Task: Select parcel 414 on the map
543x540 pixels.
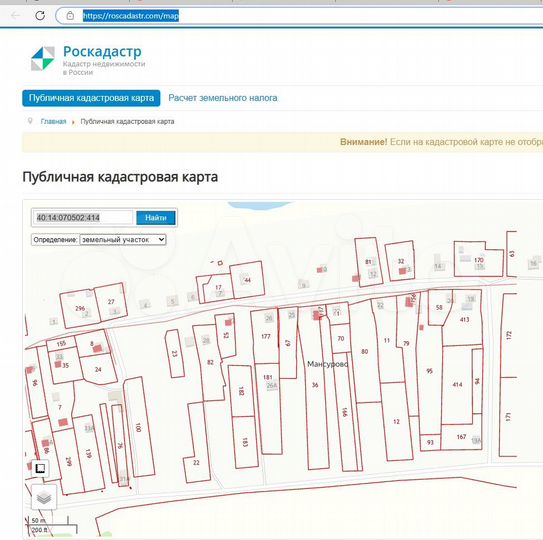Action: [457, 384]
